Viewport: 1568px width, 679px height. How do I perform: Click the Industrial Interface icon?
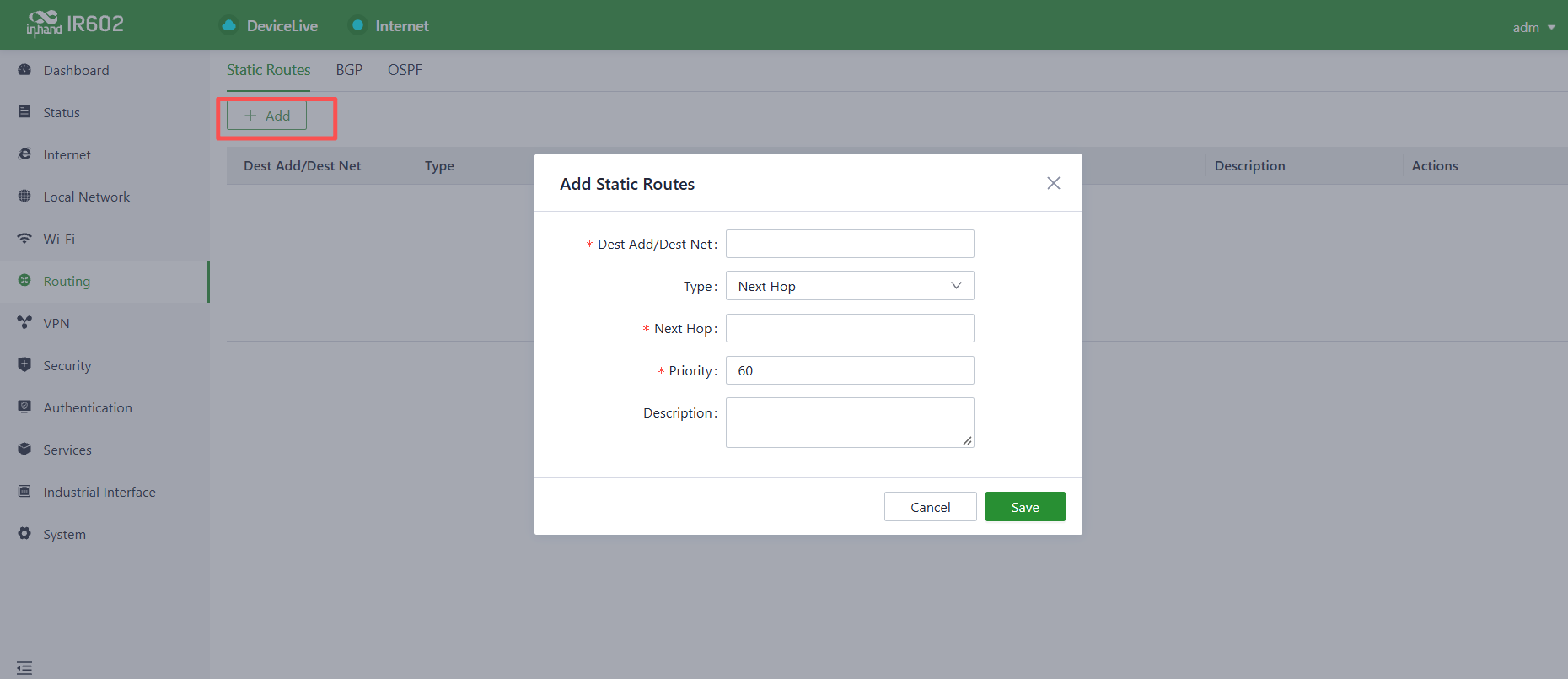[24, 492]
